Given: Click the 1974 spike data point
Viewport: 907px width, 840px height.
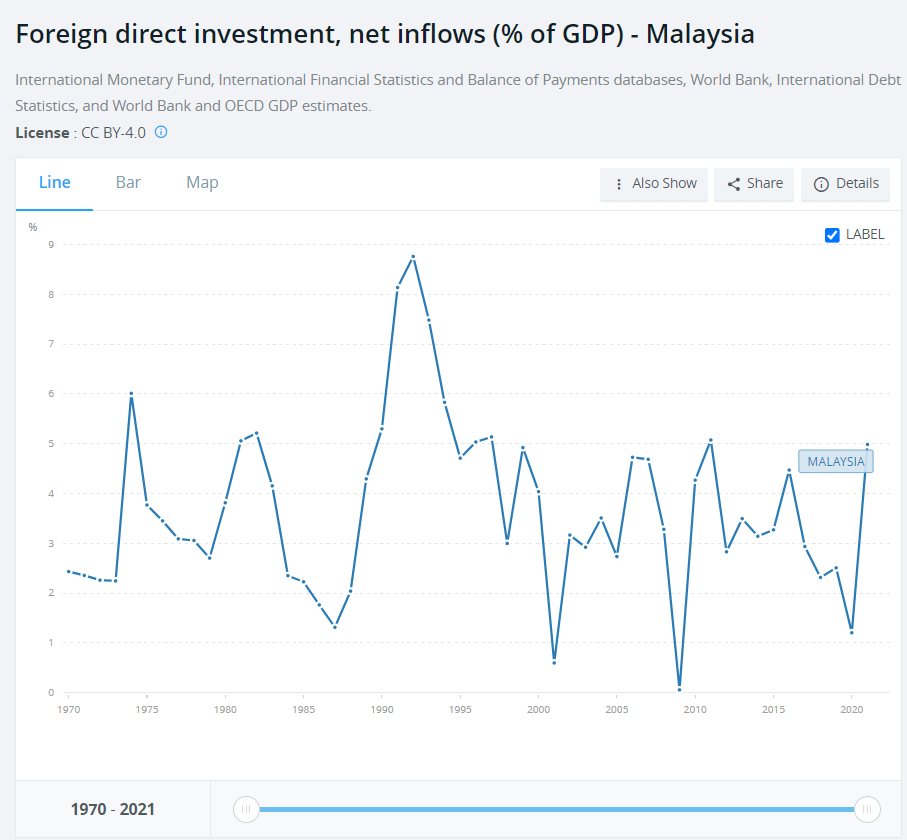Looking at the screenshot, I should pyautogui.click(x=131, y=394).
